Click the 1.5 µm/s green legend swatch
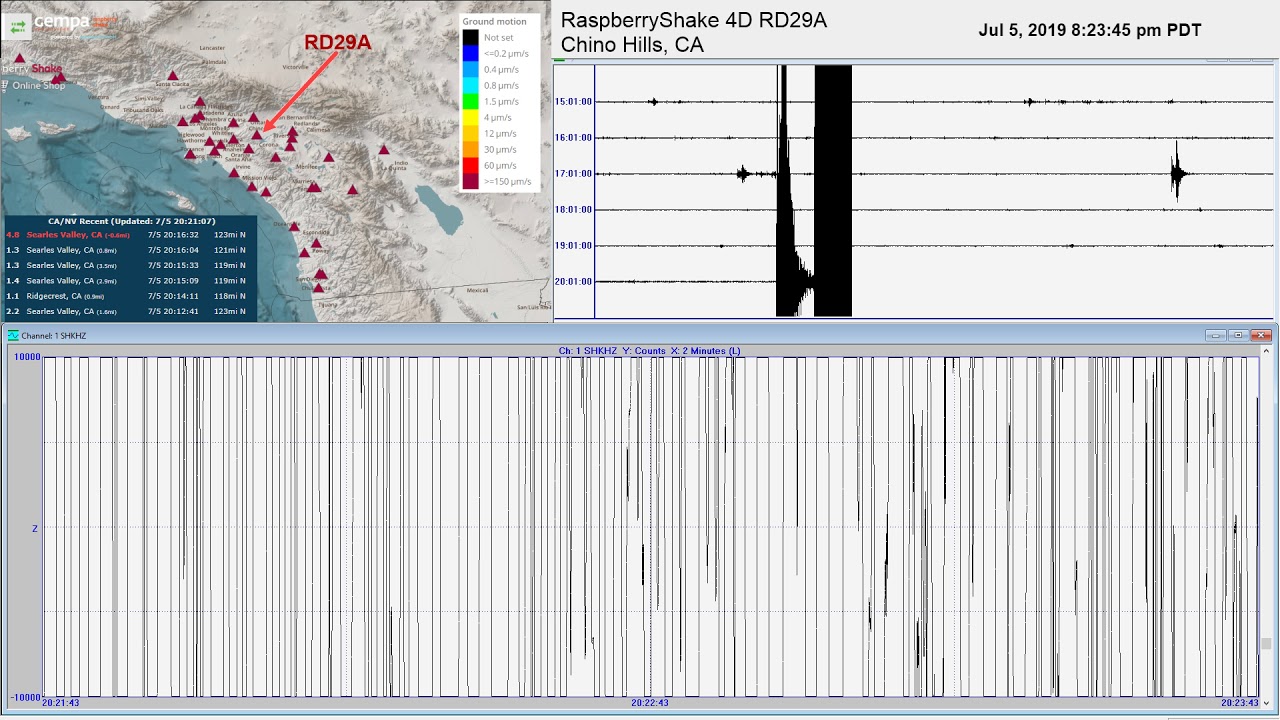 pyautogui.click(x=470, y=101)
